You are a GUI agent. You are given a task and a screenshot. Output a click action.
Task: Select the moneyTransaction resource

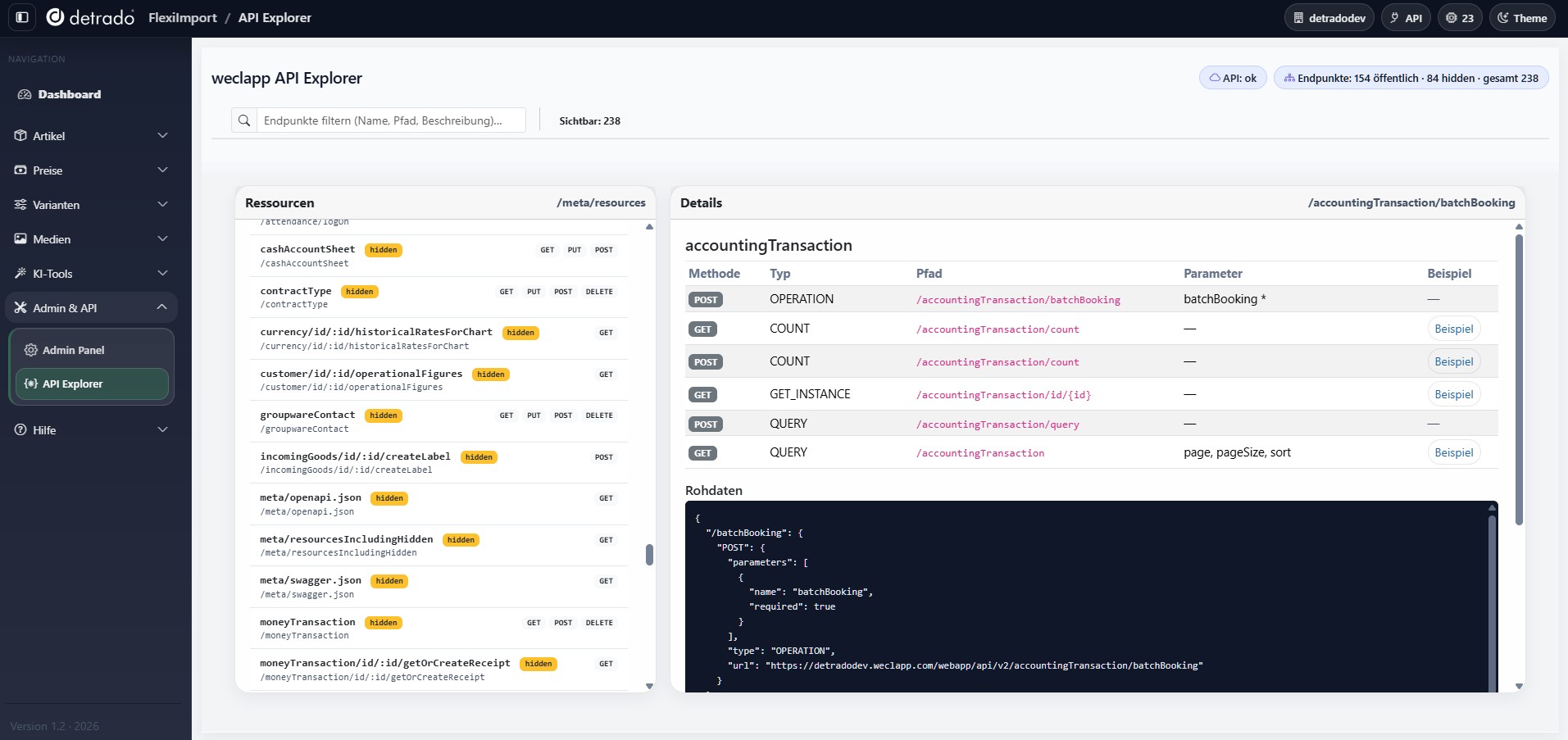tap(439, 629)
